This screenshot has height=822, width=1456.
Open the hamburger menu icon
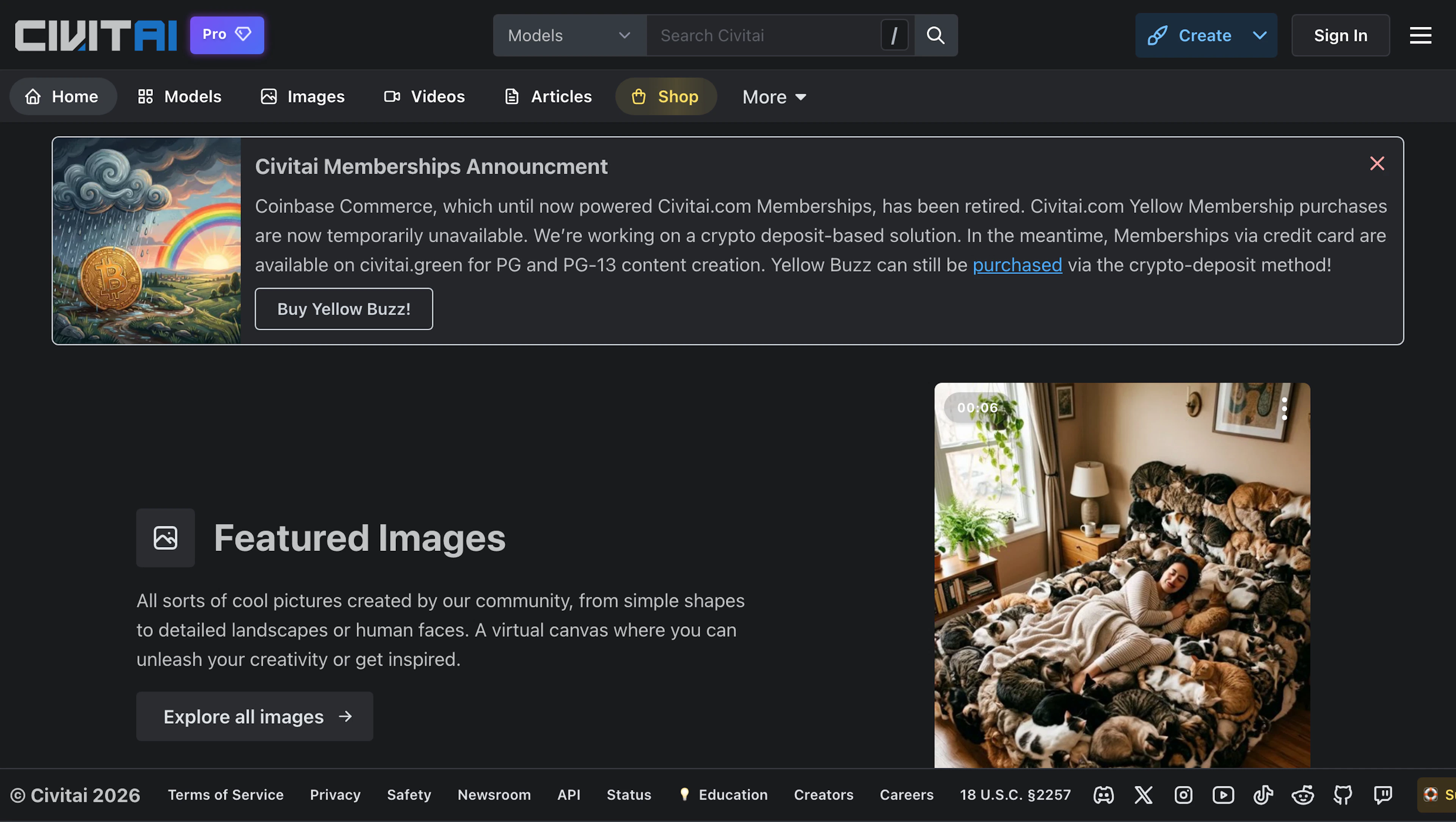pyautogui.click(x=1420, y=35)
